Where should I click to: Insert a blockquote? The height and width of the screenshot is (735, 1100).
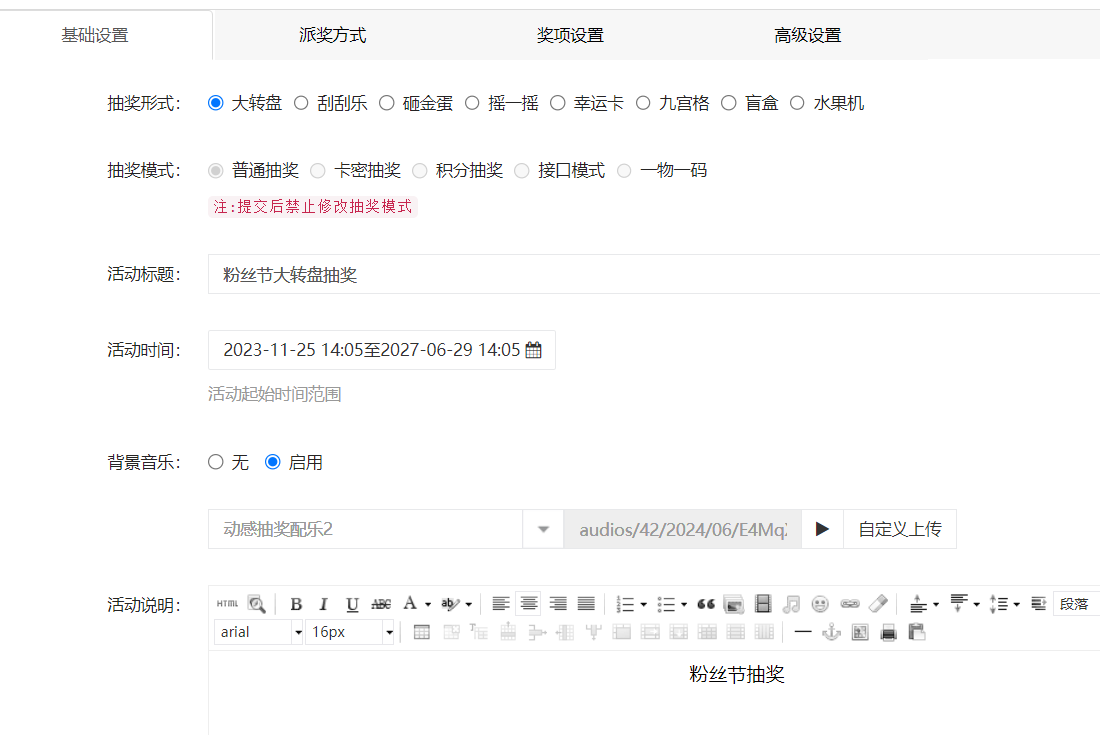pyautogui.click(x=706, y=604)
